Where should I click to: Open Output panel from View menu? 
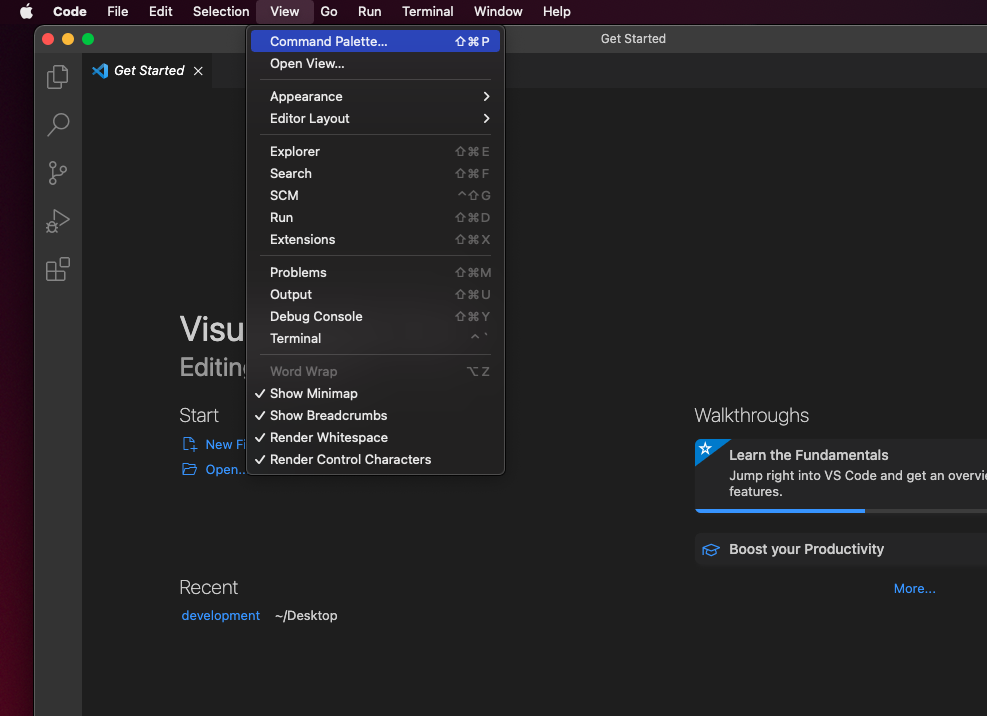[376, 295]
